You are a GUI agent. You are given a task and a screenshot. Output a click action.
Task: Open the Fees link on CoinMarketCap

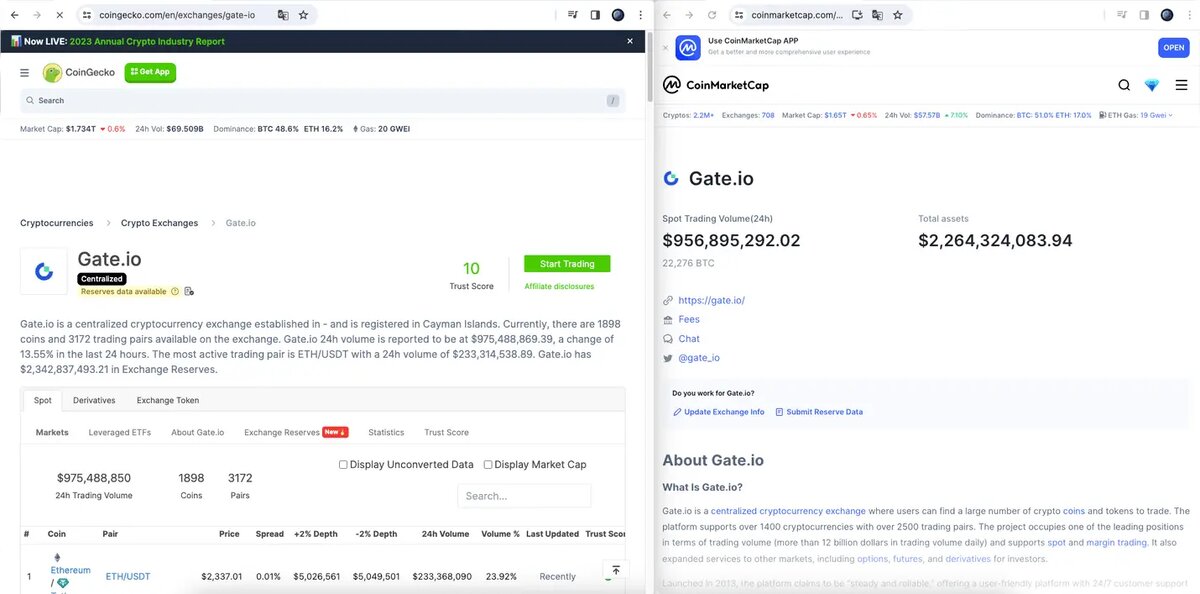pos(689,319)
